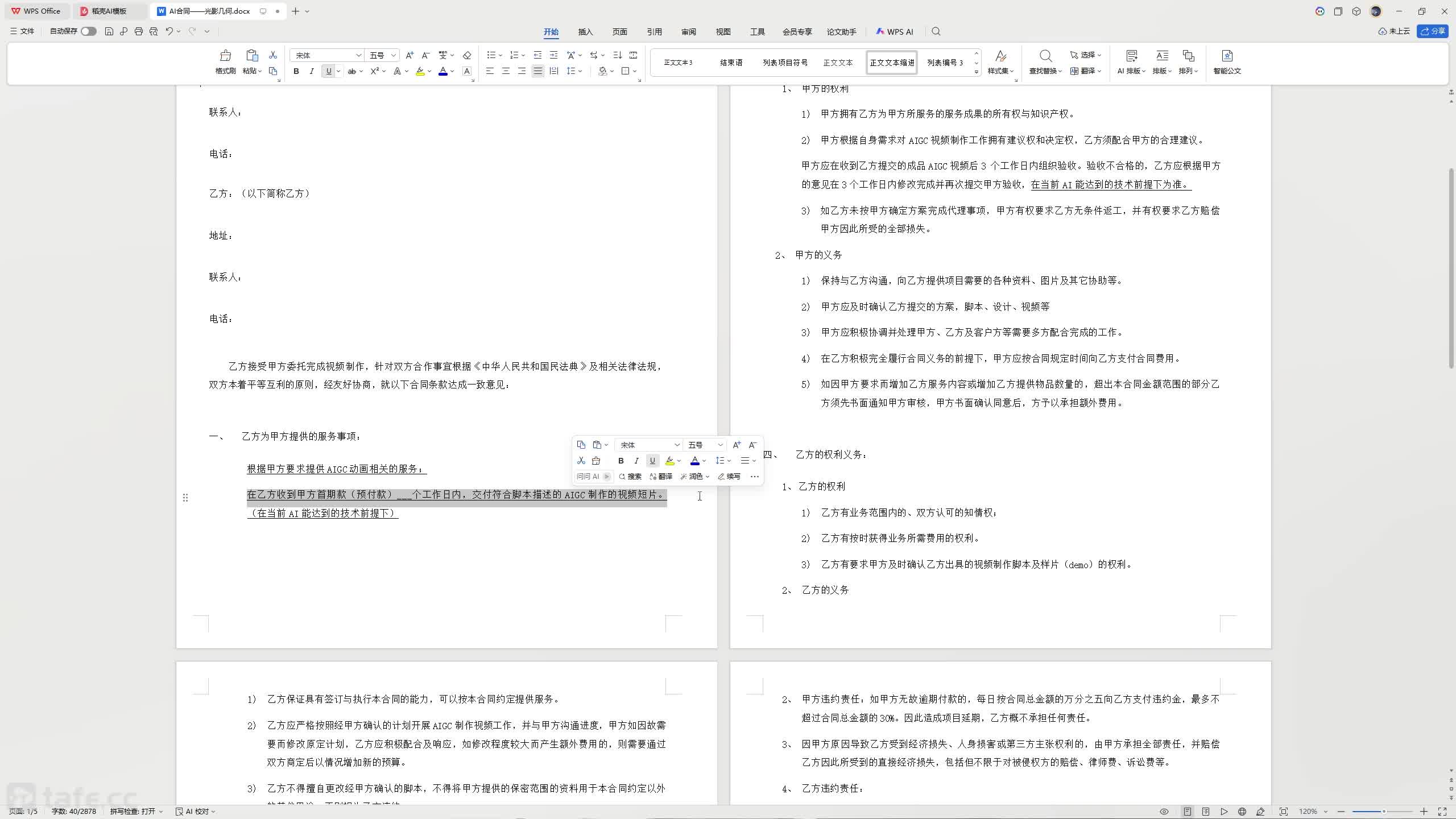1456x819 pixels.
Task: Click the scissors Cut icon in floating toolbar
Action: (581, 461)
